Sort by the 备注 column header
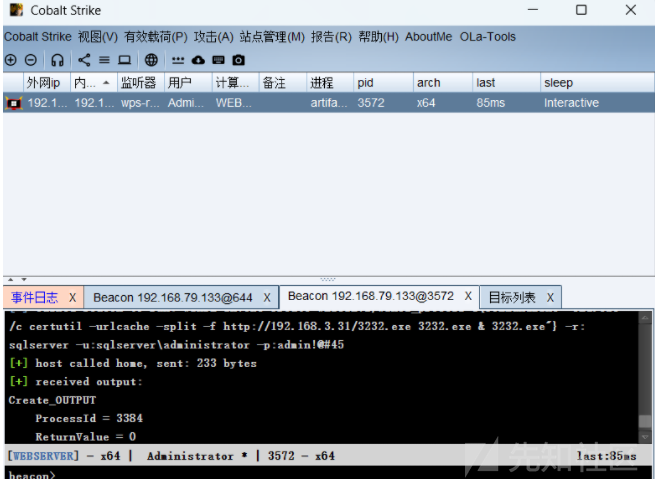Screen dimensions: 655x481 click(x=283, y=83)
